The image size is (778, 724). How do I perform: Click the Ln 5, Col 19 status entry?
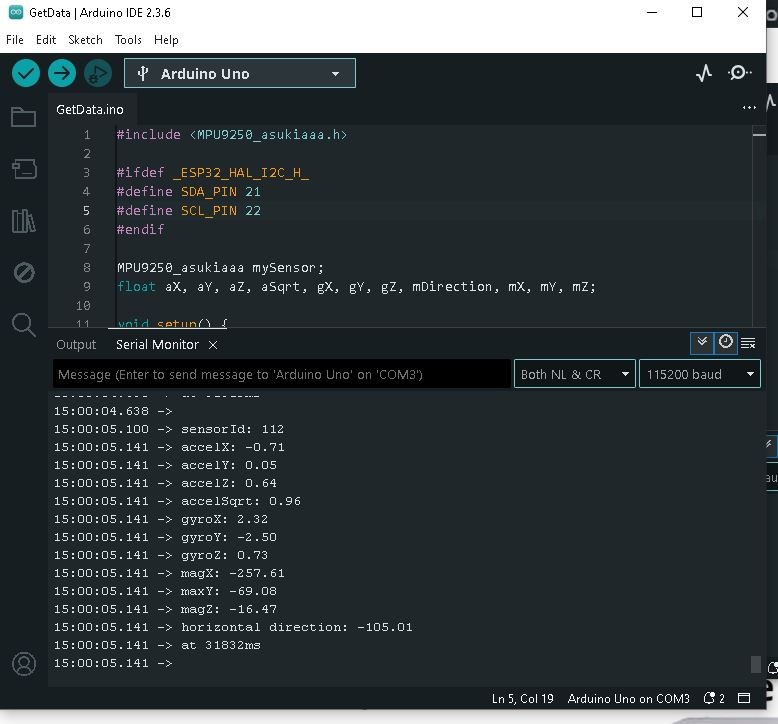point(522,699)
